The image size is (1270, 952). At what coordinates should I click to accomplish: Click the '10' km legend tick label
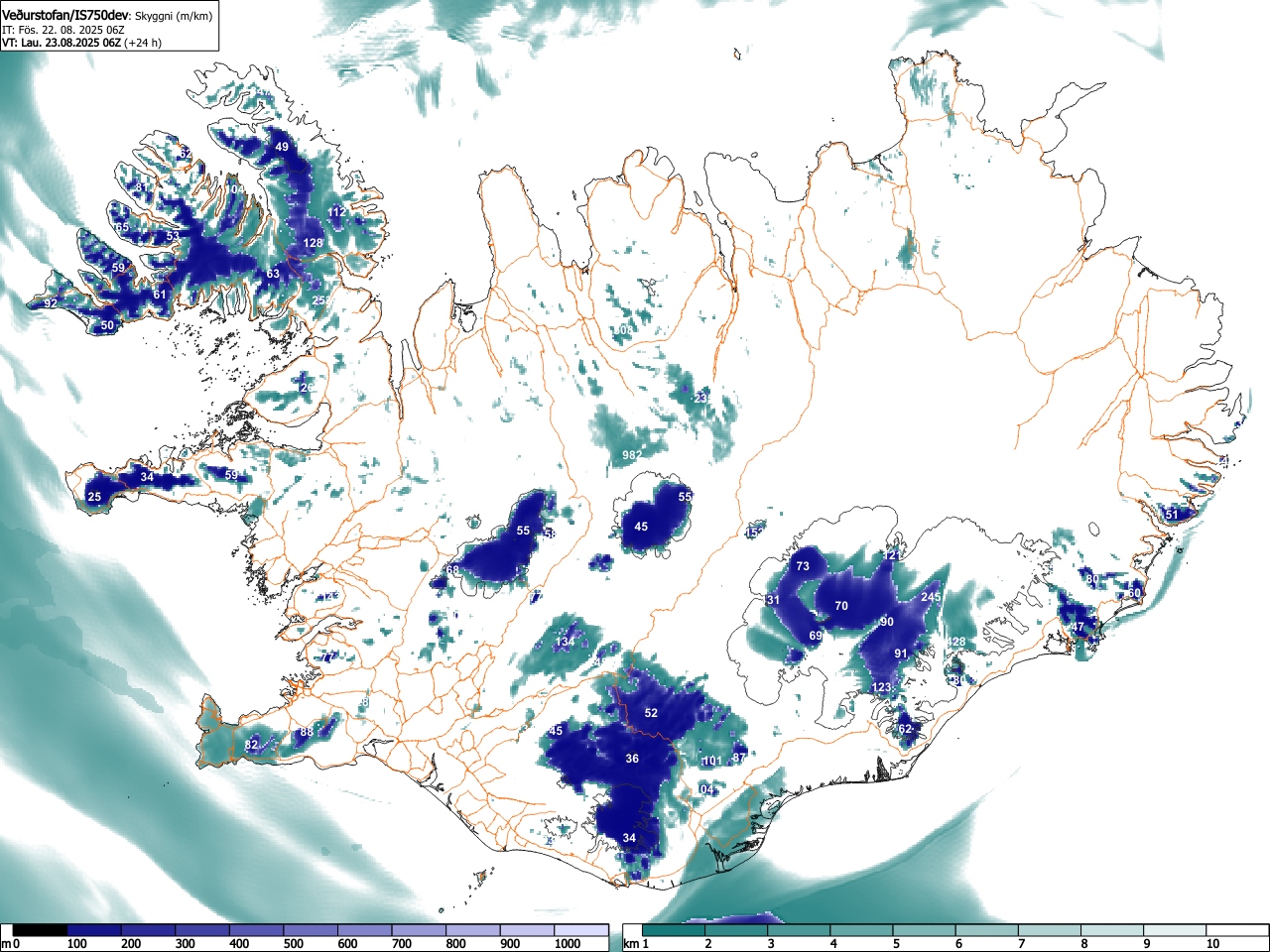(1211, 944)
